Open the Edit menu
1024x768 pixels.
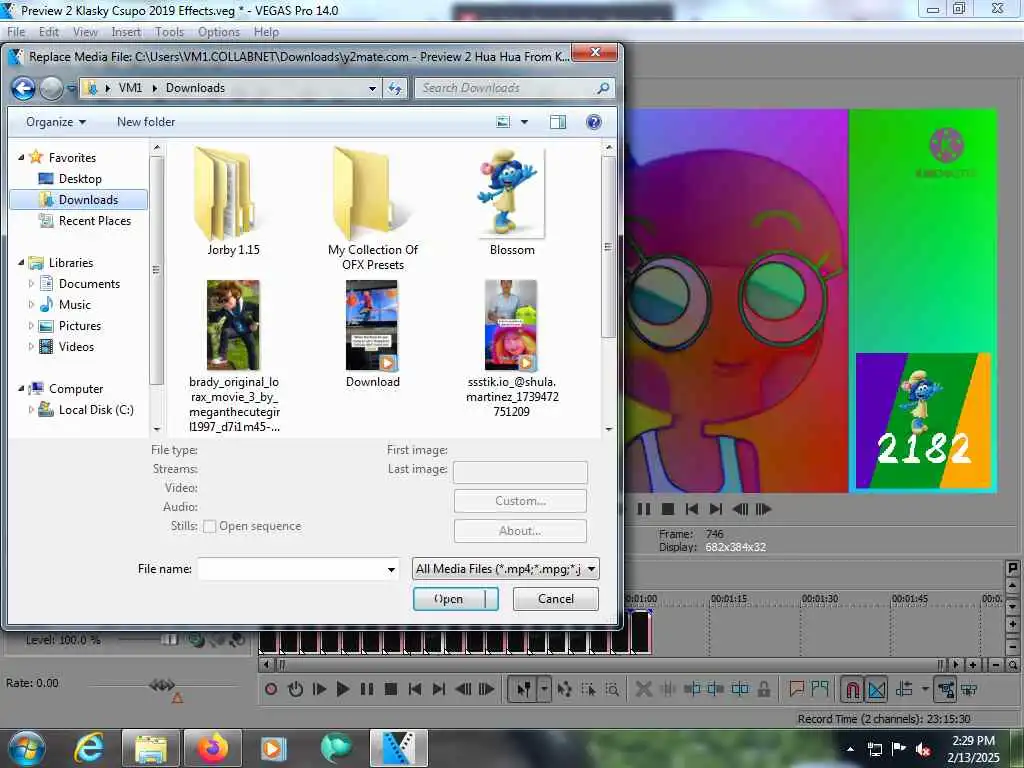[48, 32]
